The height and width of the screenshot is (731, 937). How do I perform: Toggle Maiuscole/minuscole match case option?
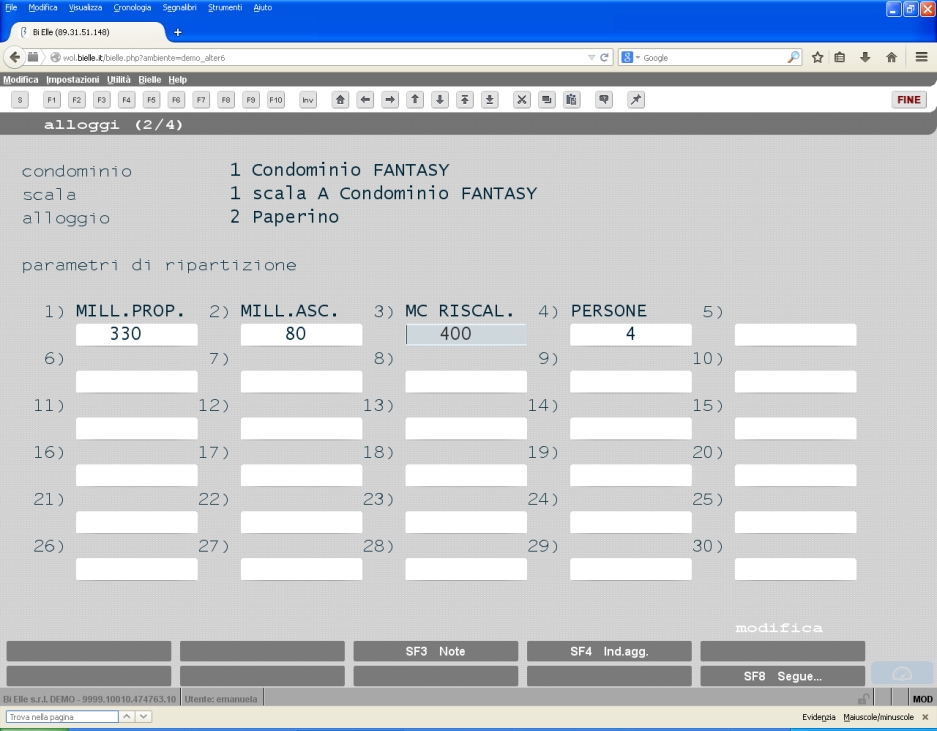pos(878,717)
